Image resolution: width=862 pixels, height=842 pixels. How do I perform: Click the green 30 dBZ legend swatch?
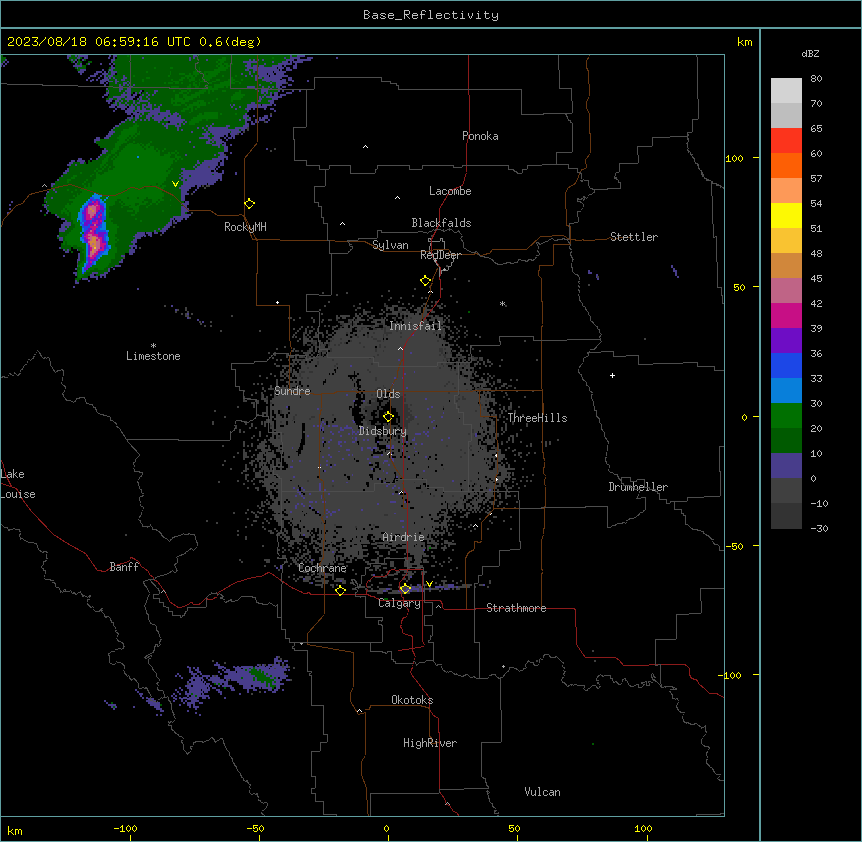pos(786,416)
